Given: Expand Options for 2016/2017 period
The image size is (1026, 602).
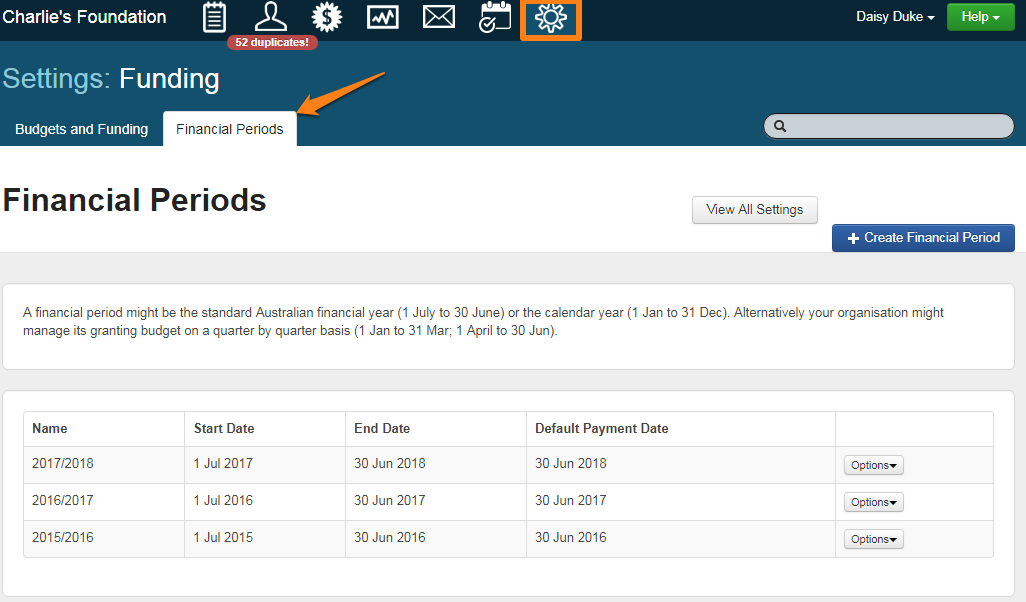Looking at the screenshot, I should pyautogui.click(x=873, y=502).
